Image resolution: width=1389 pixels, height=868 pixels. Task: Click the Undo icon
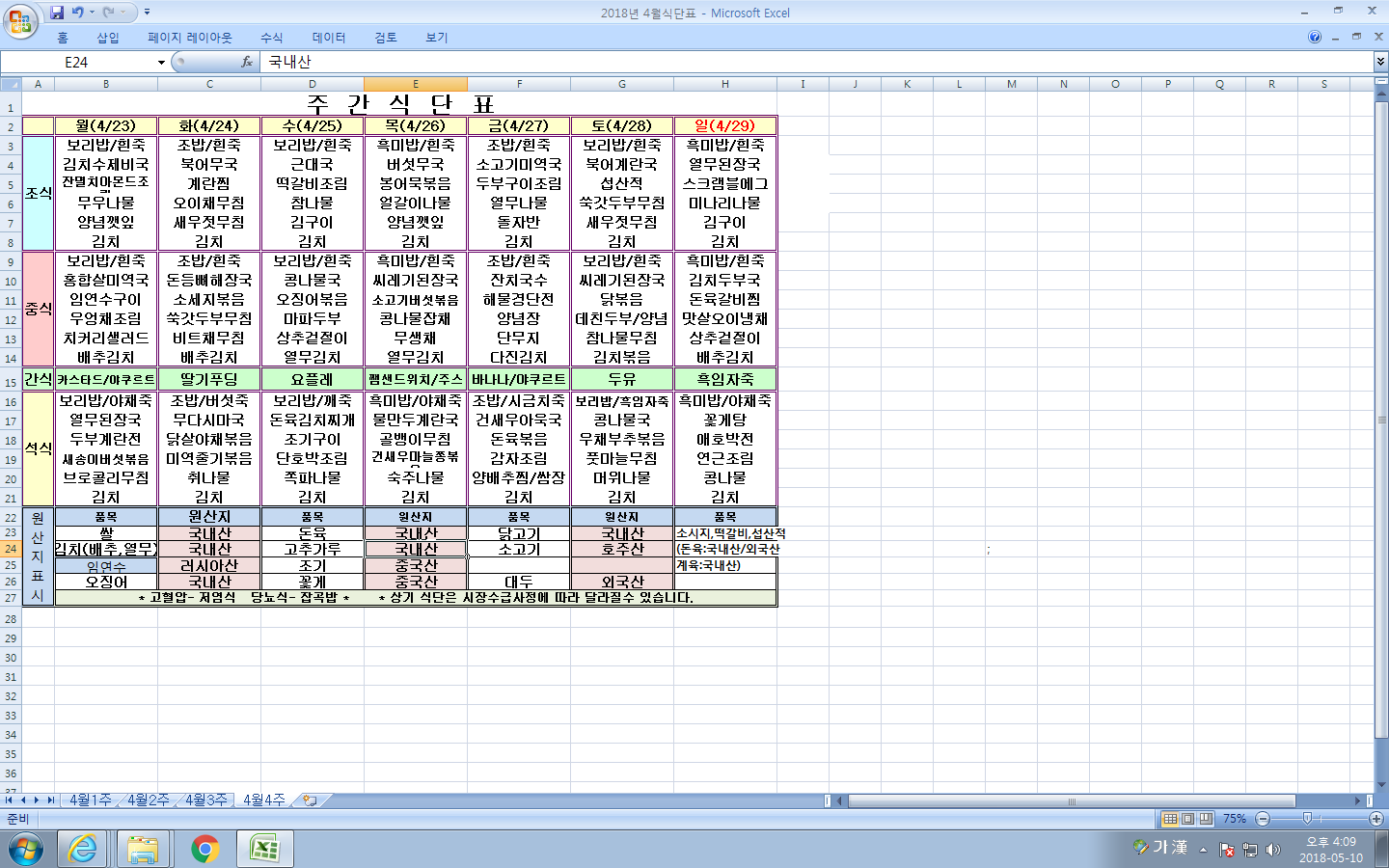pyautogui.click(x=77, y=13)
